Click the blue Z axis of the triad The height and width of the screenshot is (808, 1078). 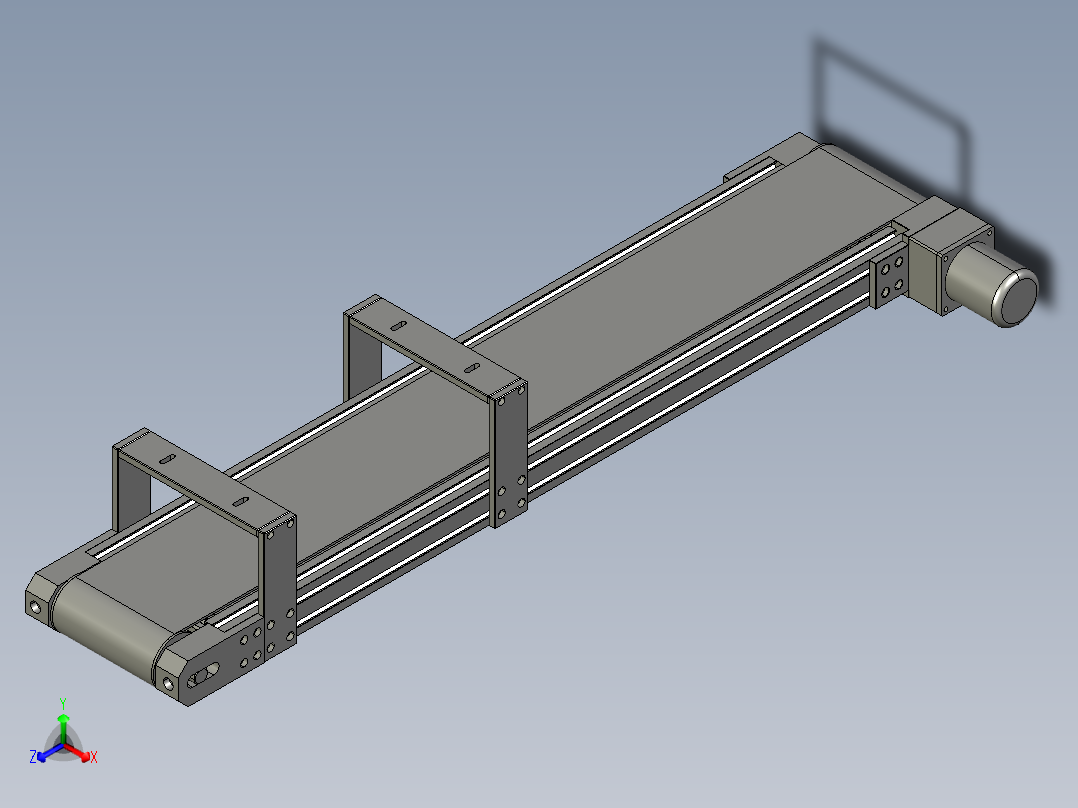(49, 752)
